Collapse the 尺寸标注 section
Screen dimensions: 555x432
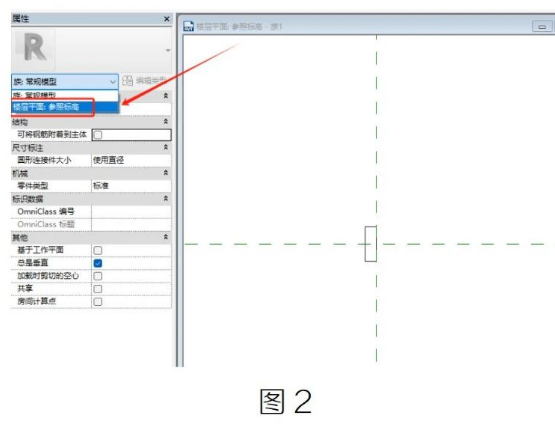165,147
